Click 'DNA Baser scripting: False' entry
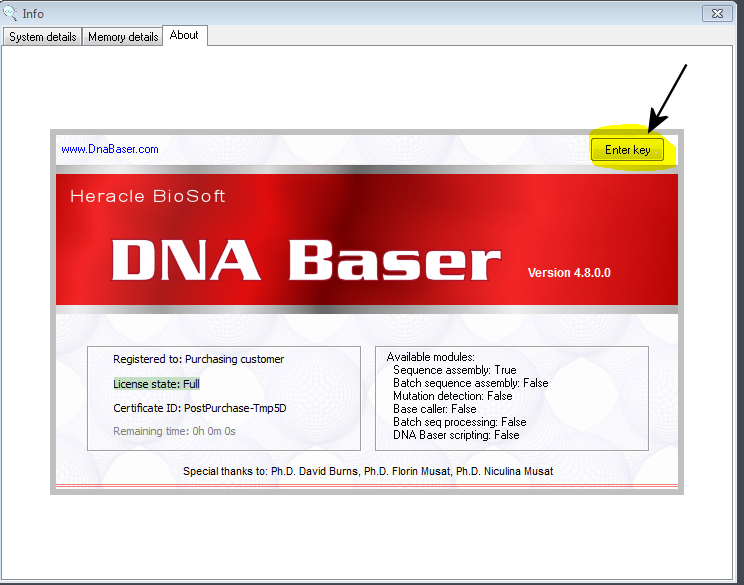This screenshot has height=585, width=744. pos(456,435)
